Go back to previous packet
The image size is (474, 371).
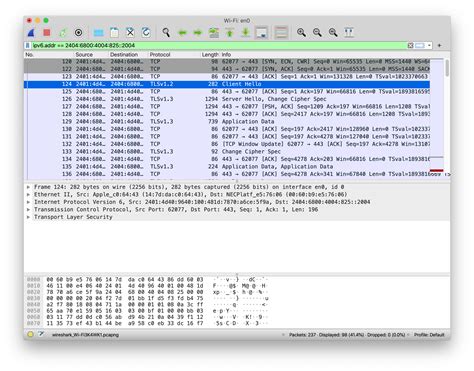pyautogui.click(x=182, y=32)
